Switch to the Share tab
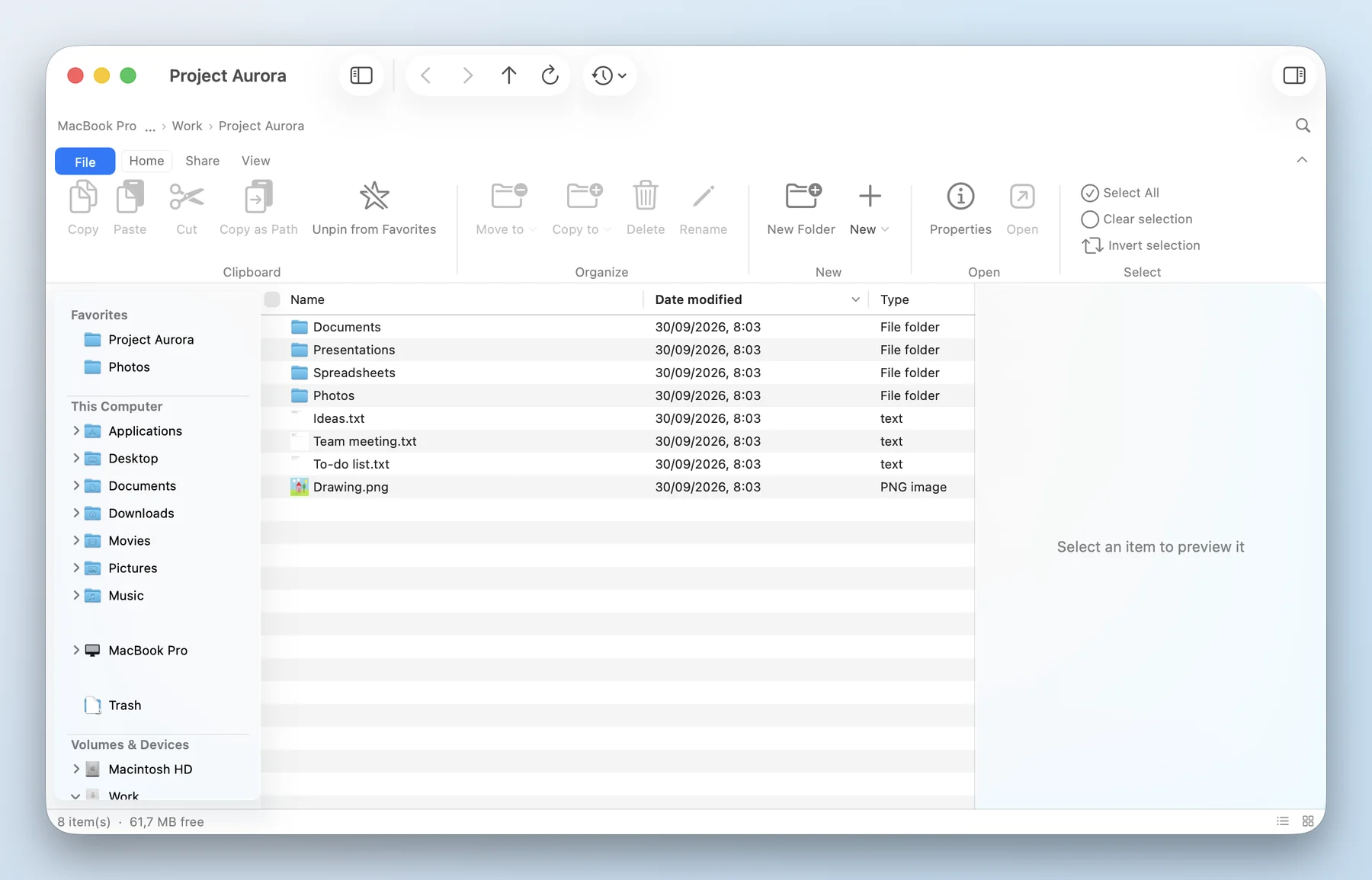The image size is (1372, 880). tap(202, 161)
